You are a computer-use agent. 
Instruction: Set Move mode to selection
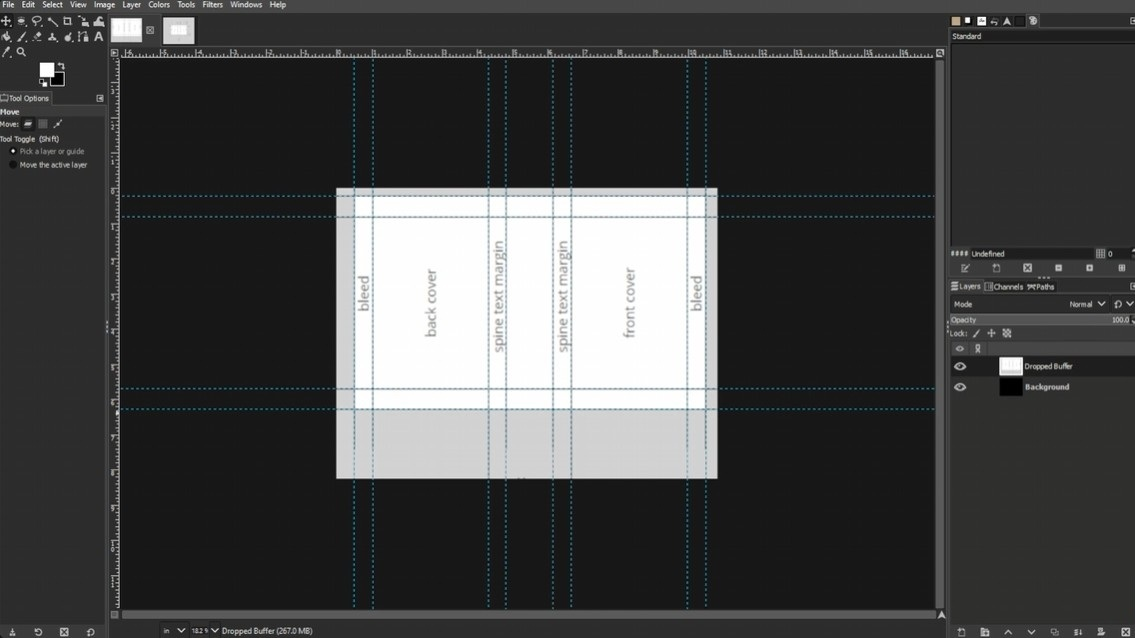pyautogui.click(x=43, y=124)
